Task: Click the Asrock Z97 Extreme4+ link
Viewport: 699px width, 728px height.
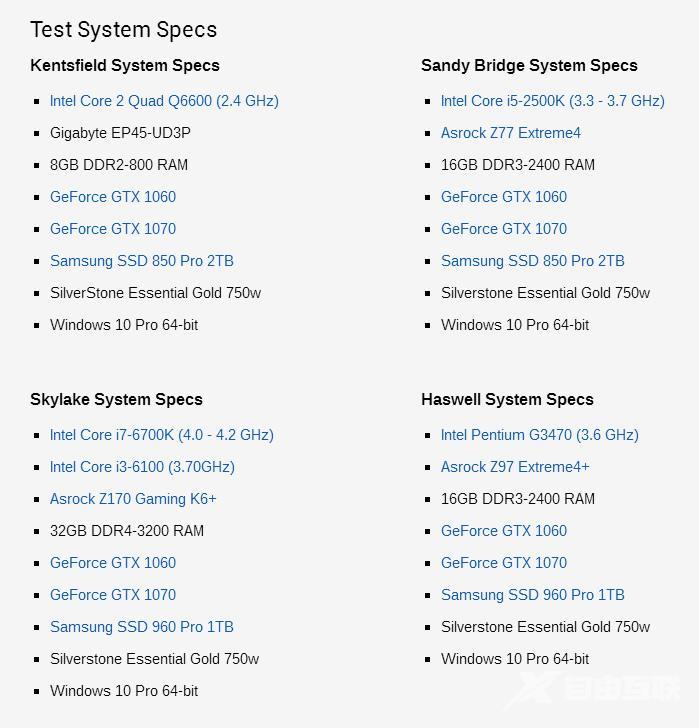Action: (515, 467)
